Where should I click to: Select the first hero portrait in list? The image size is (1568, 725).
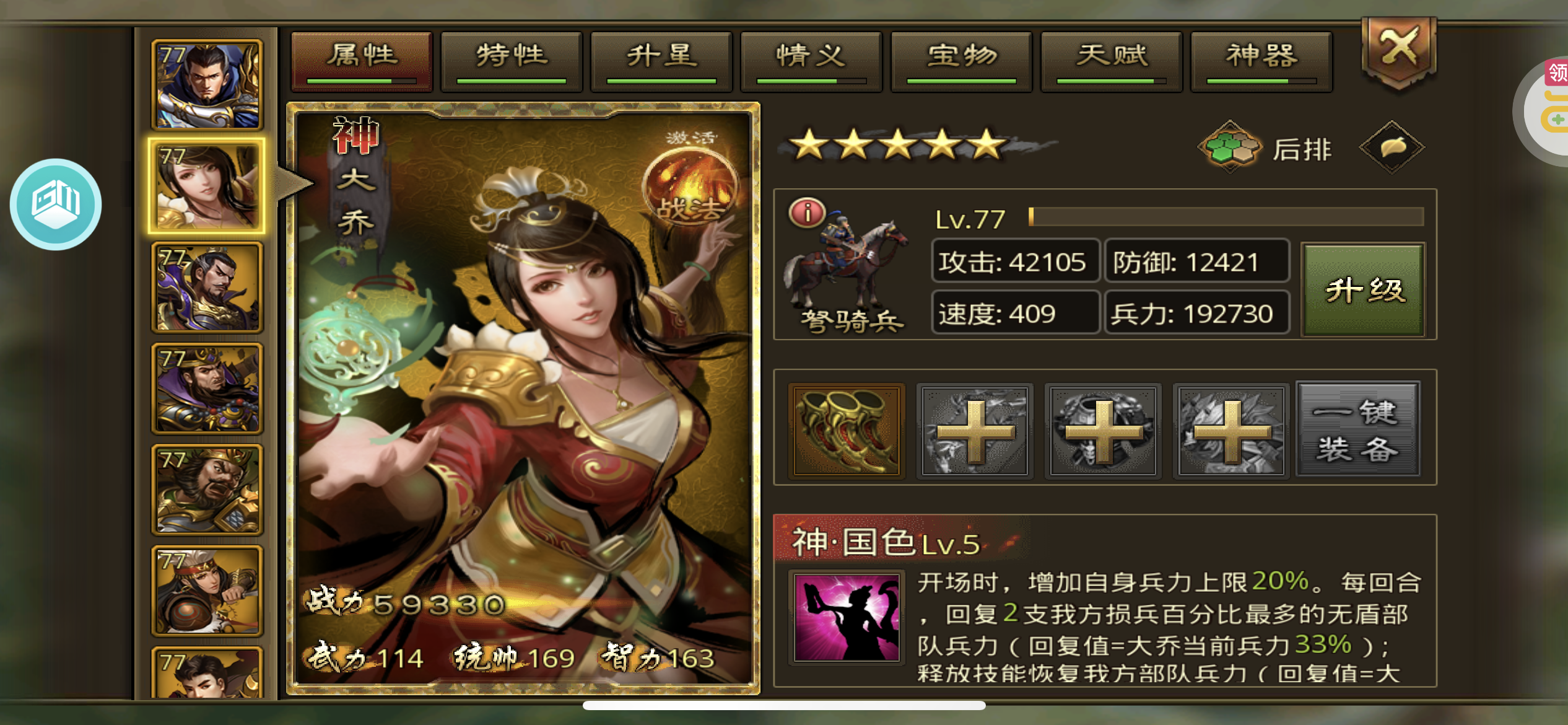tap(207, 84)
